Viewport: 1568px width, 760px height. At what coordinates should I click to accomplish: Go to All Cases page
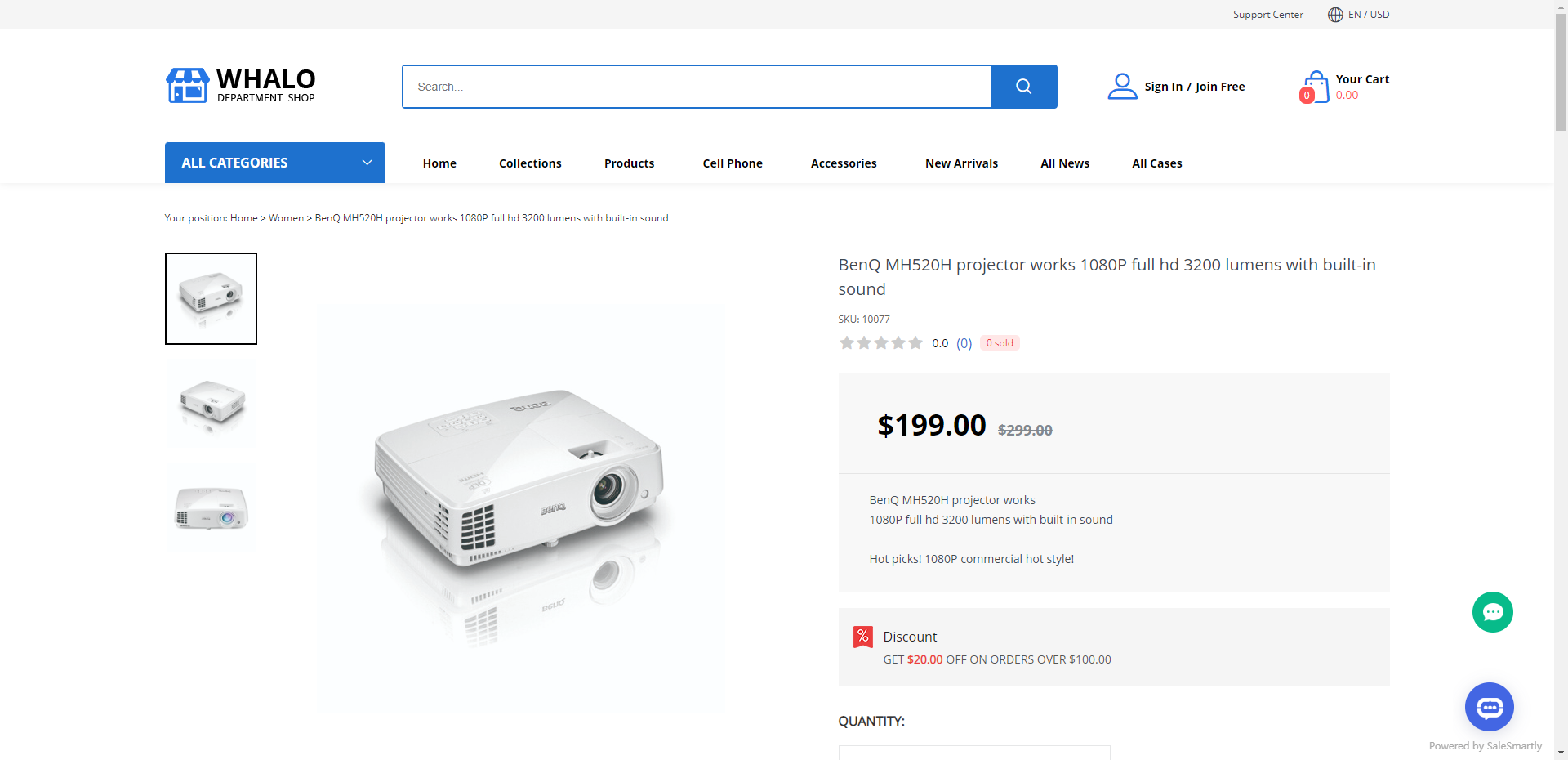pyautogui.click(x=1156, y=163)
